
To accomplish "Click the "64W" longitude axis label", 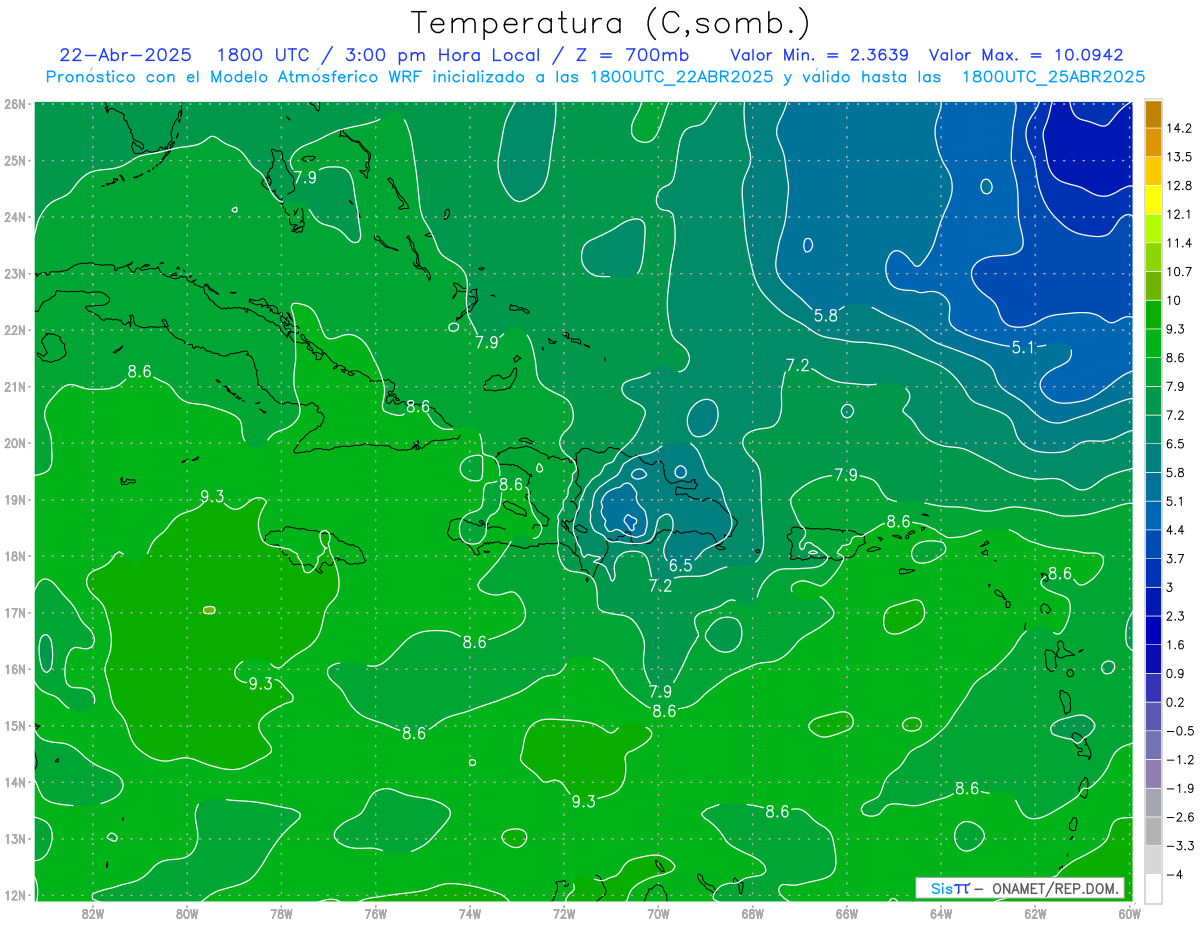I will (941, 912).
